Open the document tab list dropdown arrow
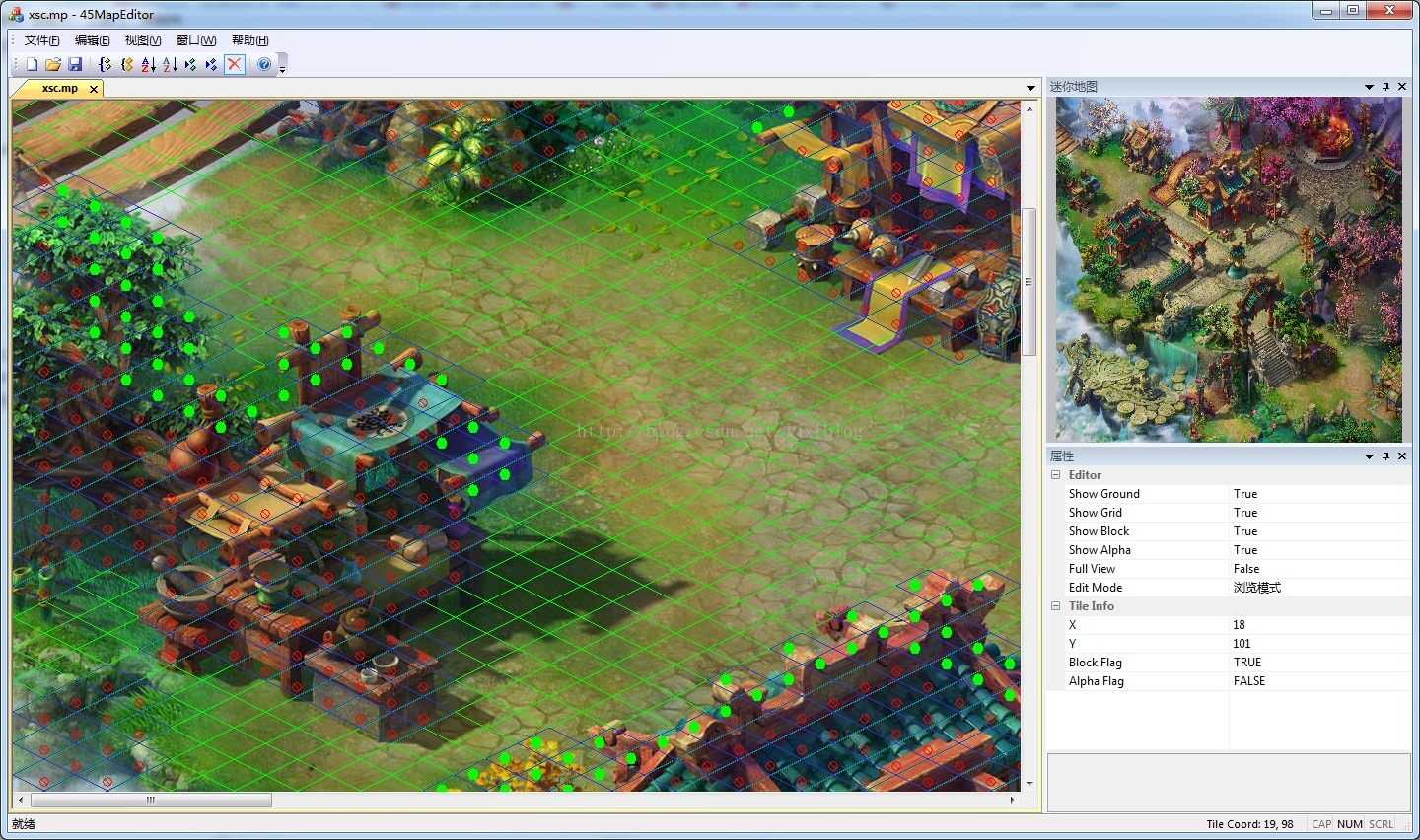Image resolution: width=1420 pixels, height=840 pixels. (x=1030, y=88)
